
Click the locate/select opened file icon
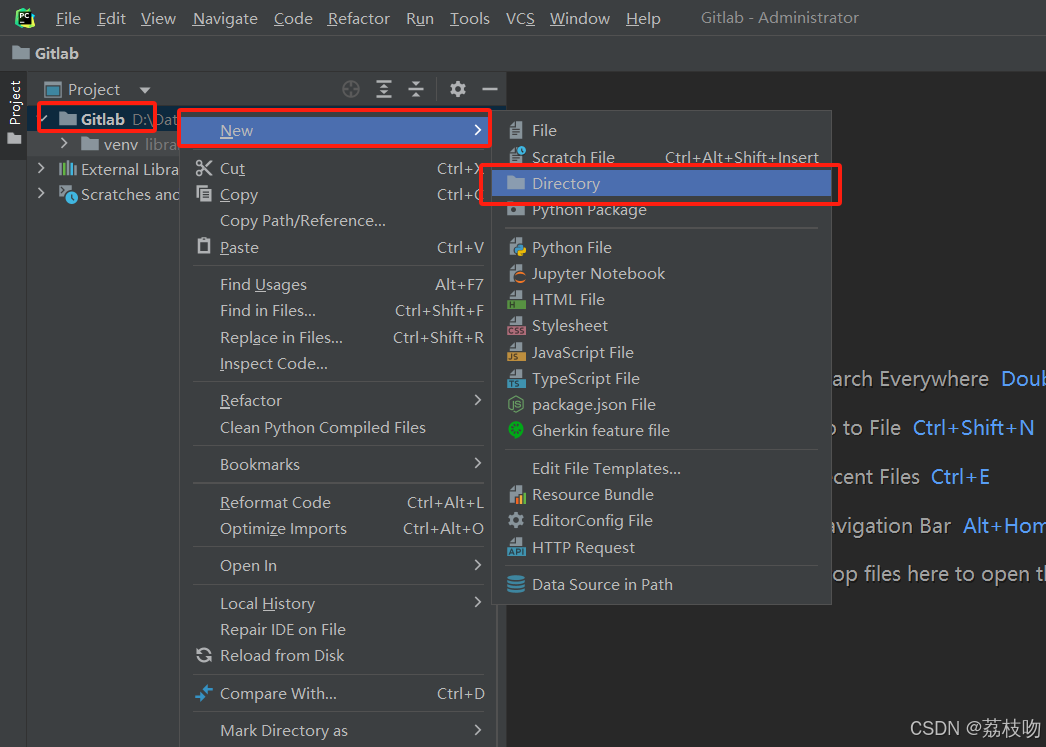pos(351,89)
